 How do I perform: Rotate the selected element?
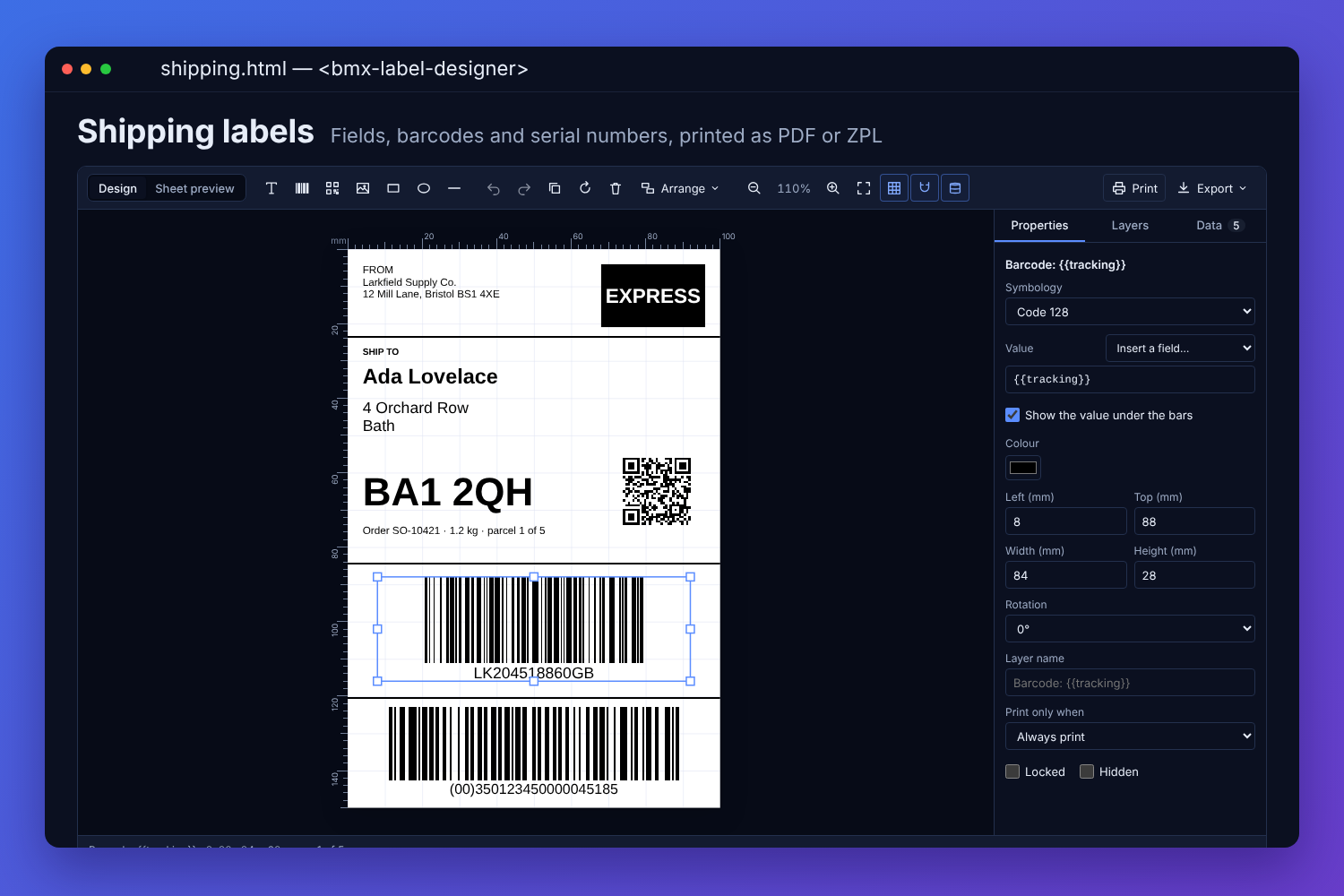[x=585, y=188]
